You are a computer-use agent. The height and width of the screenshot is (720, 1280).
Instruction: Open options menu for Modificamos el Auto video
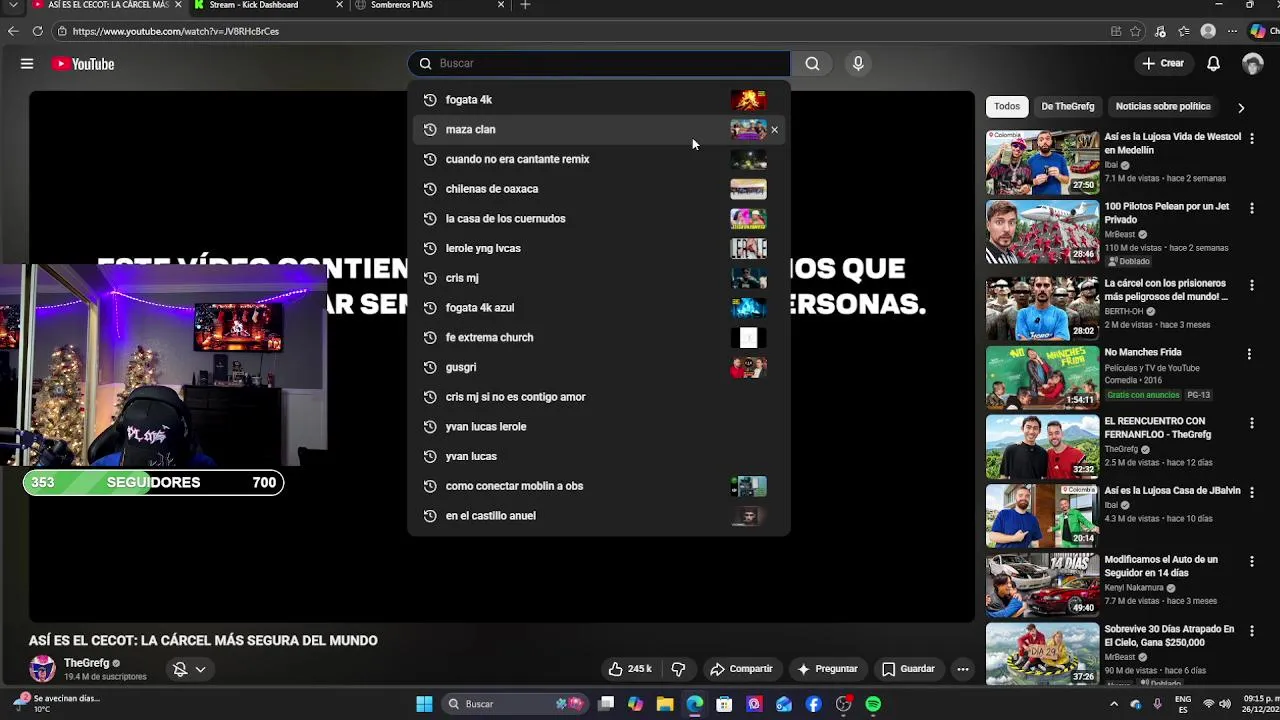(x=1251, y=561)
